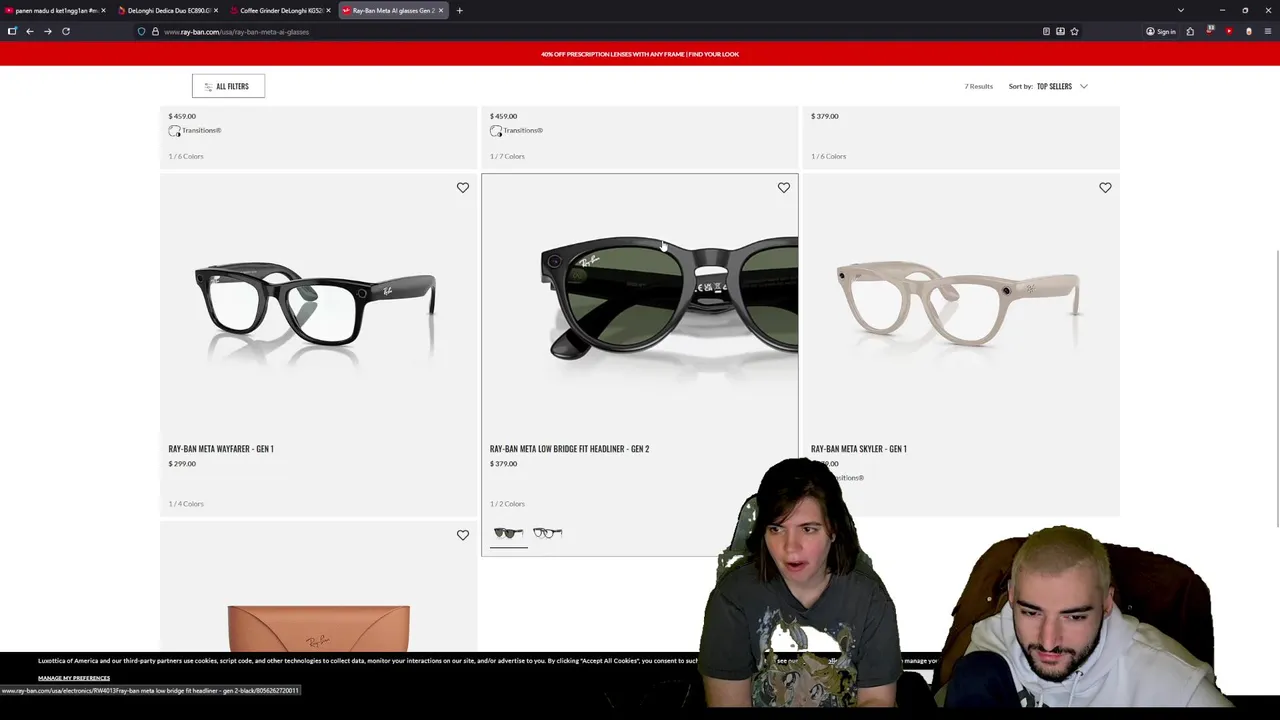Click the $379.00 Headliner Gen 2 price
The width and height of the screenshot is (1280, 720).
coord(503,464)
